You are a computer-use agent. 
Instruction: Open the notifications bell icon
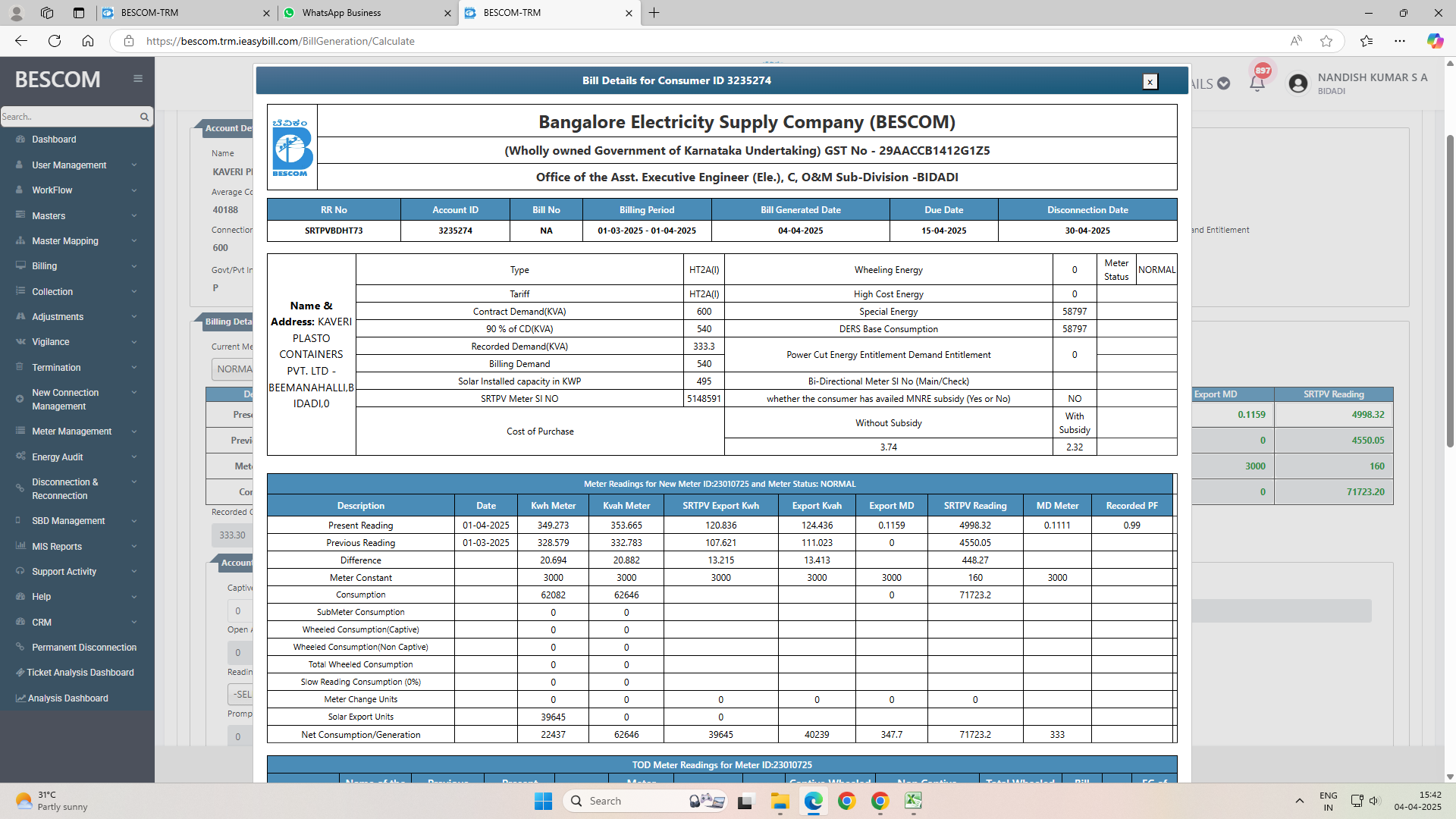(1257, 83)
